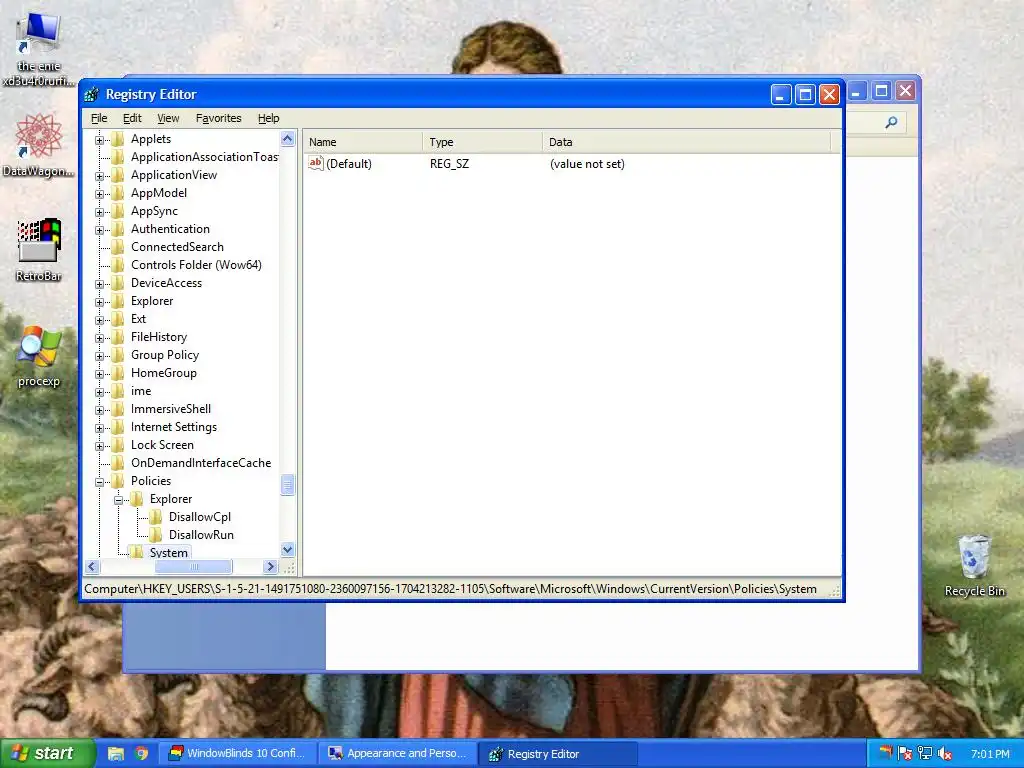Expand the Authentication key

(x=99, y=230)
